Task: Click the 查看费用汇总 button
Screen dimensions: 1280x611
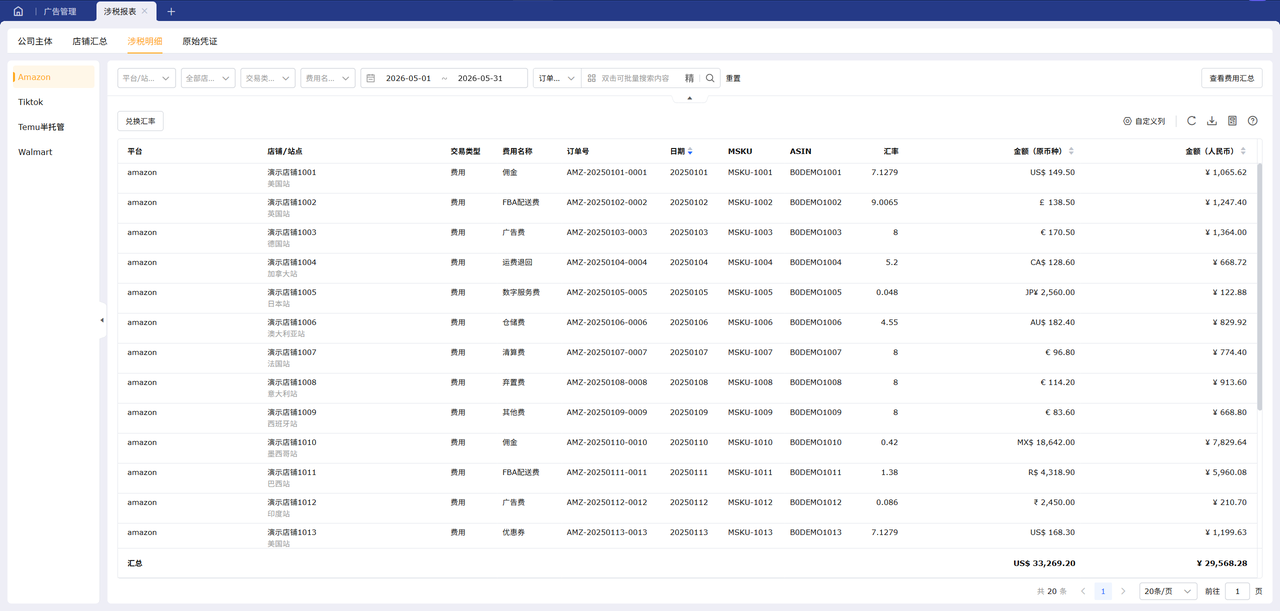Action: click(x=1232, y=78)
